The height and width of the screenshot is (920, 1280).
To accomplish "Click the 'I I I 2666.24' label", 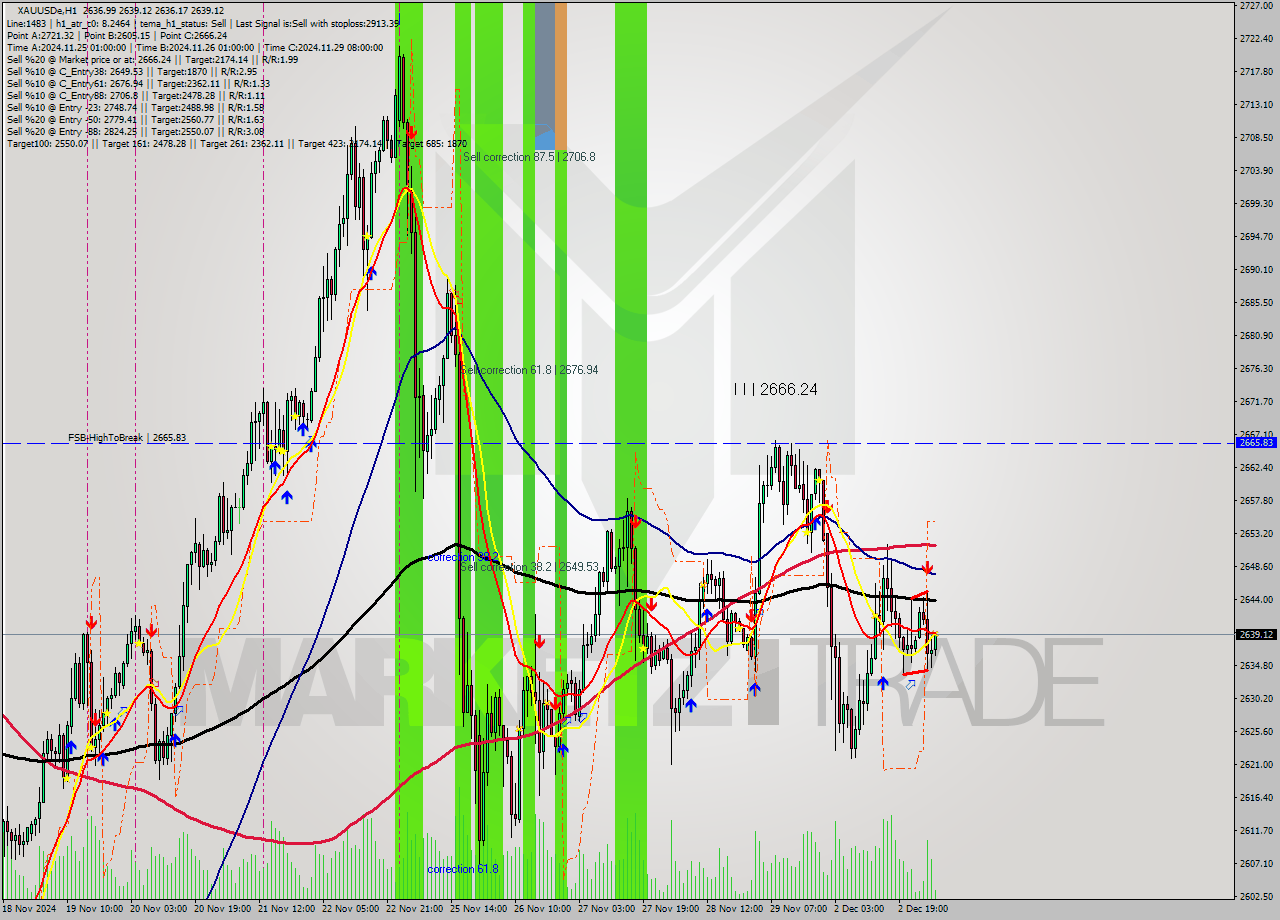I will pos(775,389).
